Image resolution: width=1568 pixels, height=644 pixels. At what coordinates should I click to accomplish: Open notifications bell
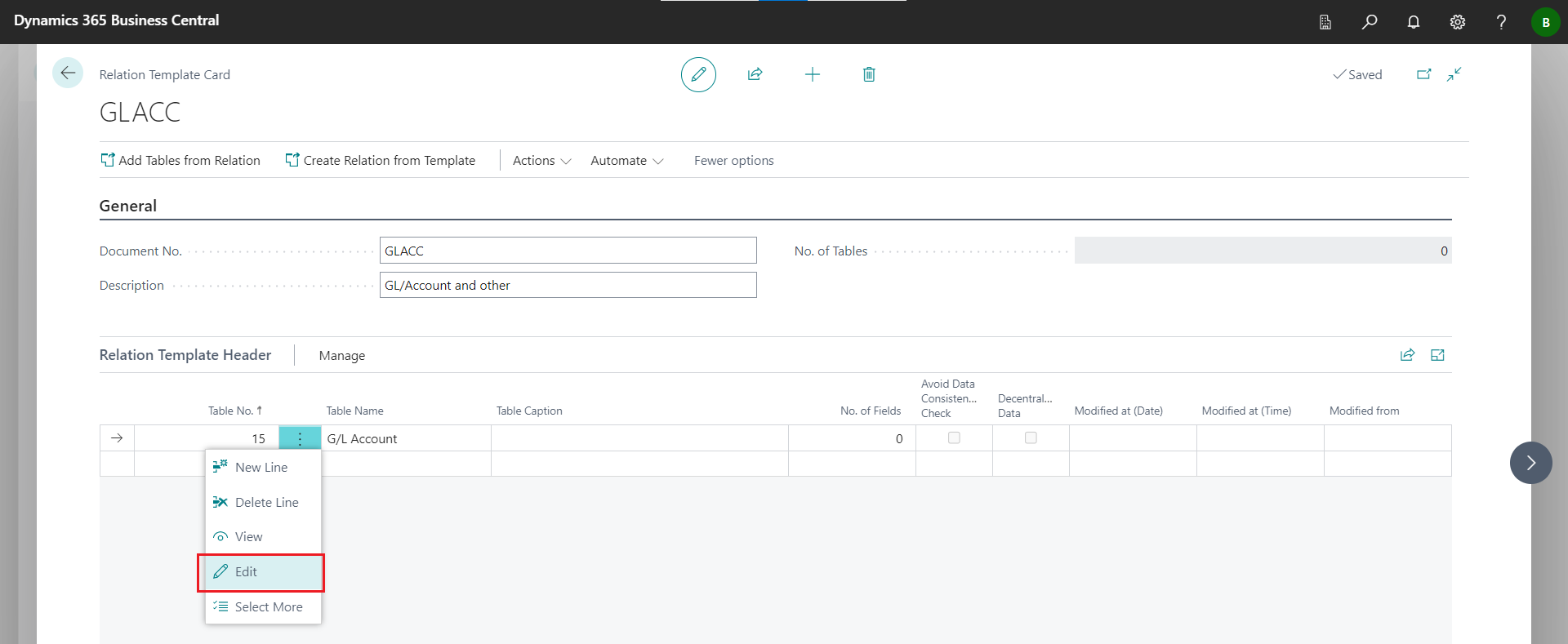pos(1414,22)
